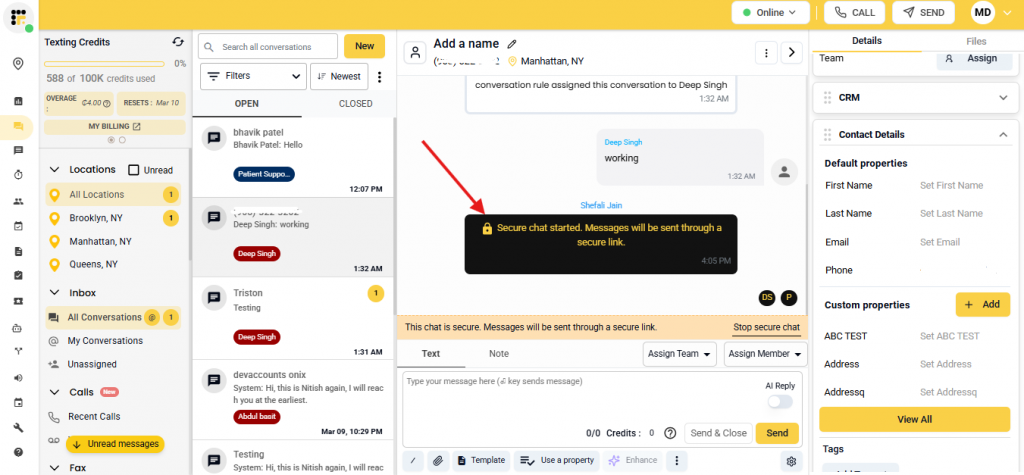The height and width of the screenshot is (475, 1024).
Task: Open the Assign Team dropdown
Action: point(679,354)
